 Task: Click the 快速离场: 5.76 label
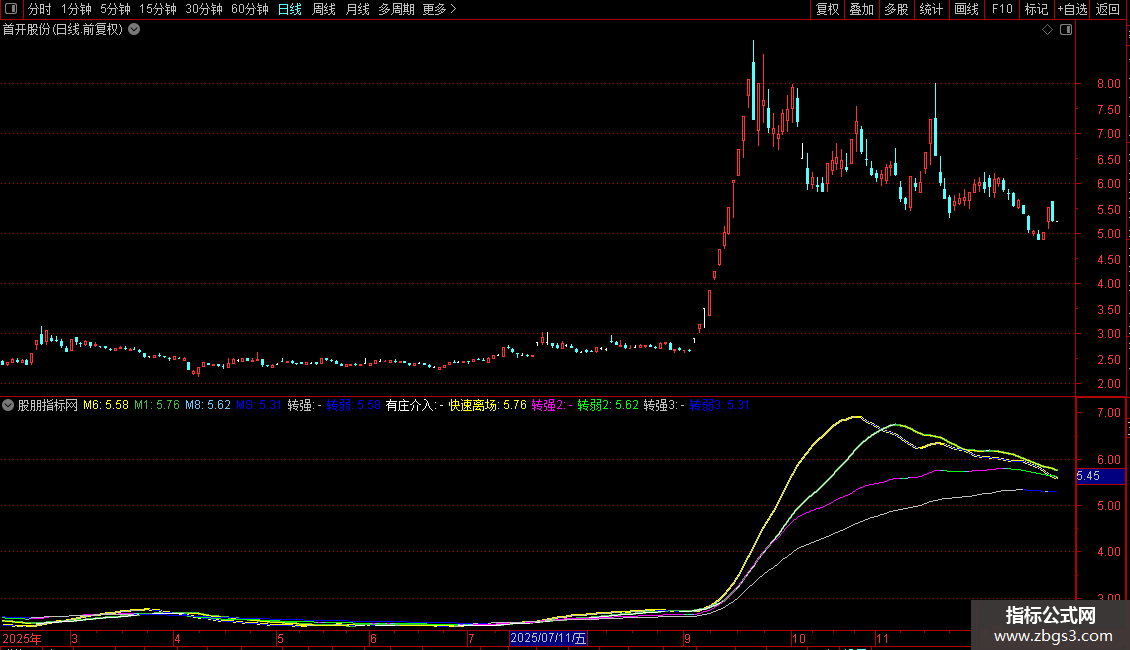(x=488, y=405)
